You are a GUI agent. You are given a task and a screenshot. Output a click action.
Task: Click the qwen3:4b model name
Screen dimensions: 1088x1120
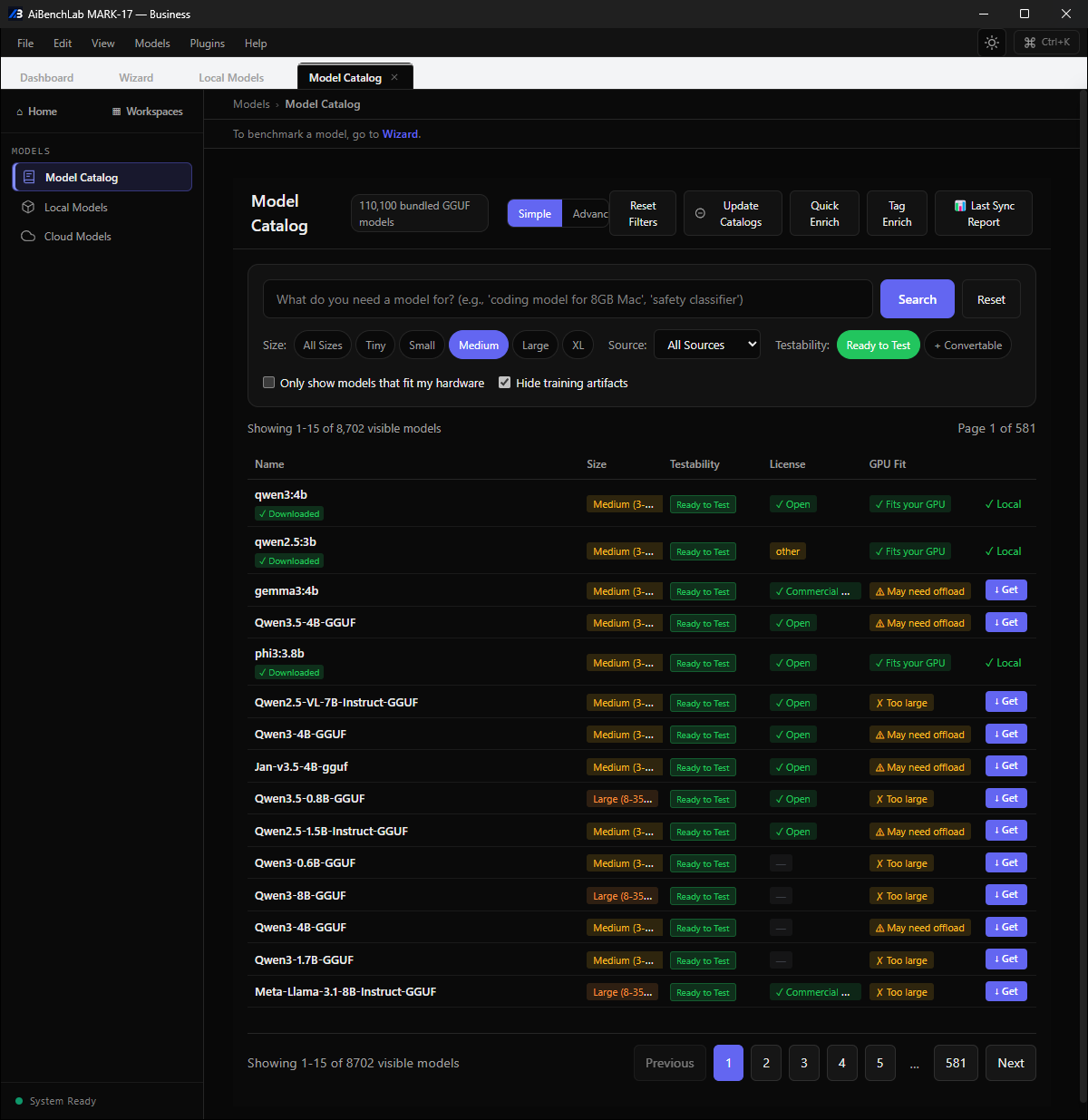click(x=281, y=494)
